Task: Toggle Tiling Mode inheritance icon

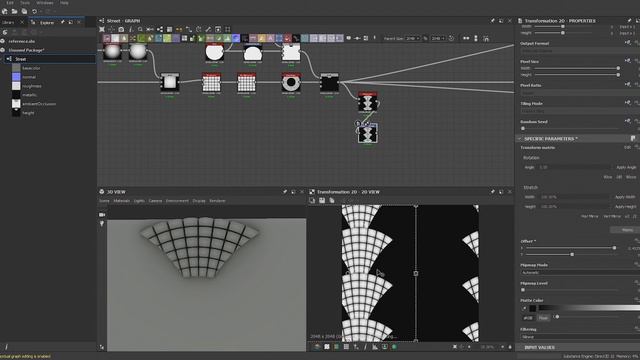Action: 628,103
